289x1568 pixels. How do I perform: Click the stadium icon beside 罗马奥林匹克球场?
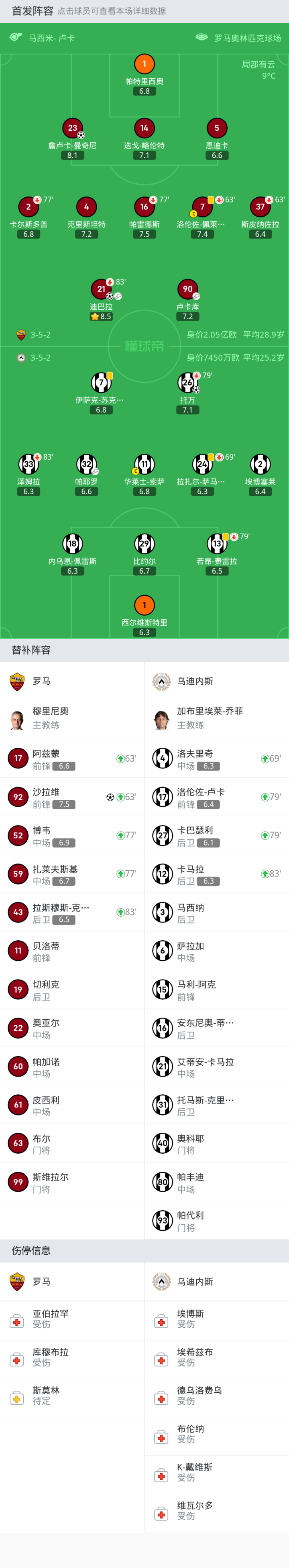201,38
